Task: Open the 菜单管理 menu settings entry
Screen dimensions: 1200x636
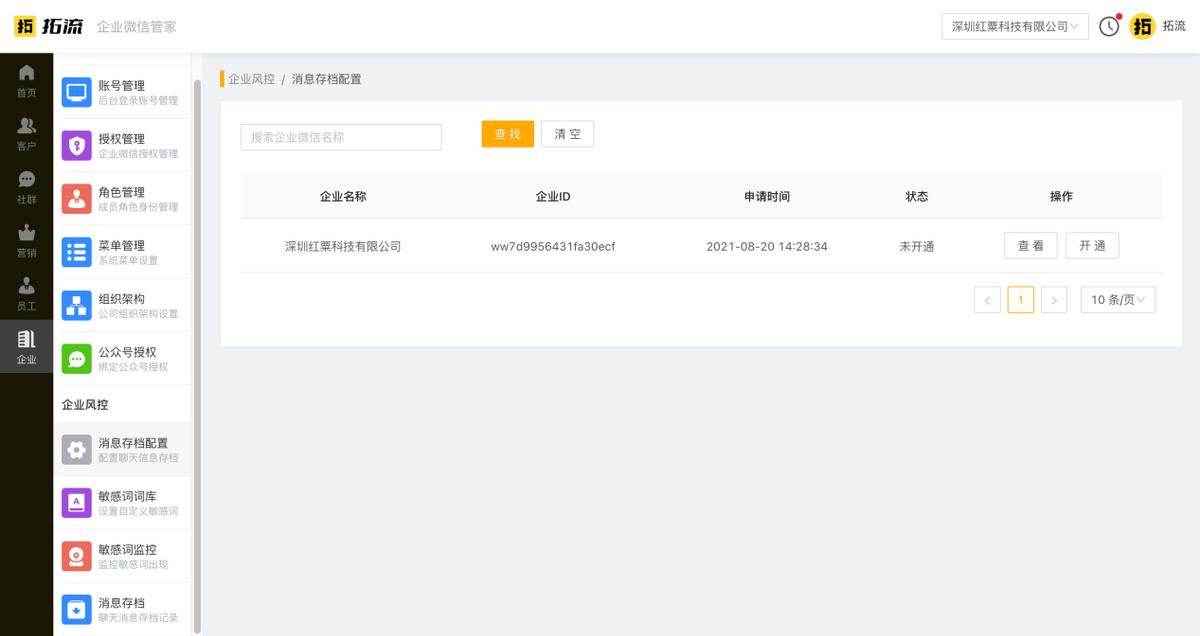Action: click(x=120, y=250)
